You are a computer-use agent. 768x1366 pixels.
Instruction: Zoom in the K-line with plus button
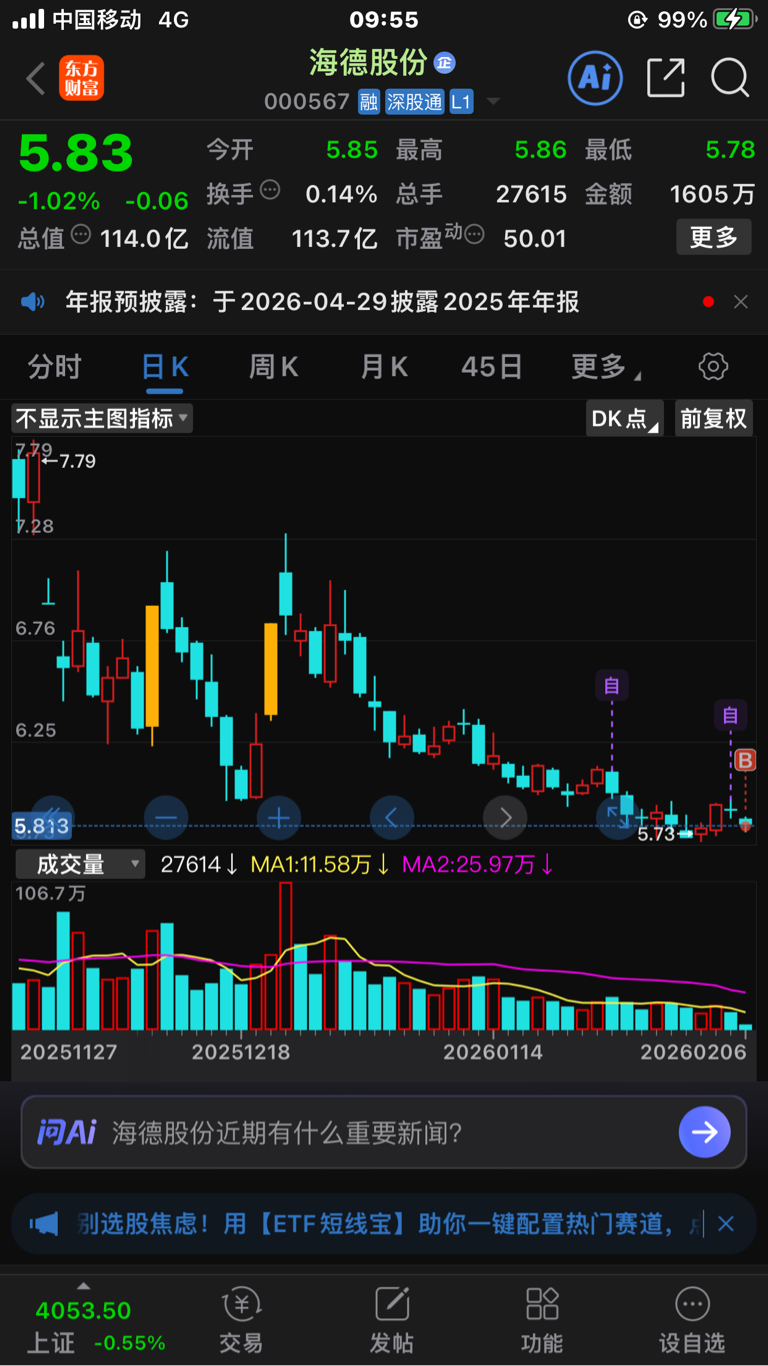pyautogui.click(x=279, y=818)
